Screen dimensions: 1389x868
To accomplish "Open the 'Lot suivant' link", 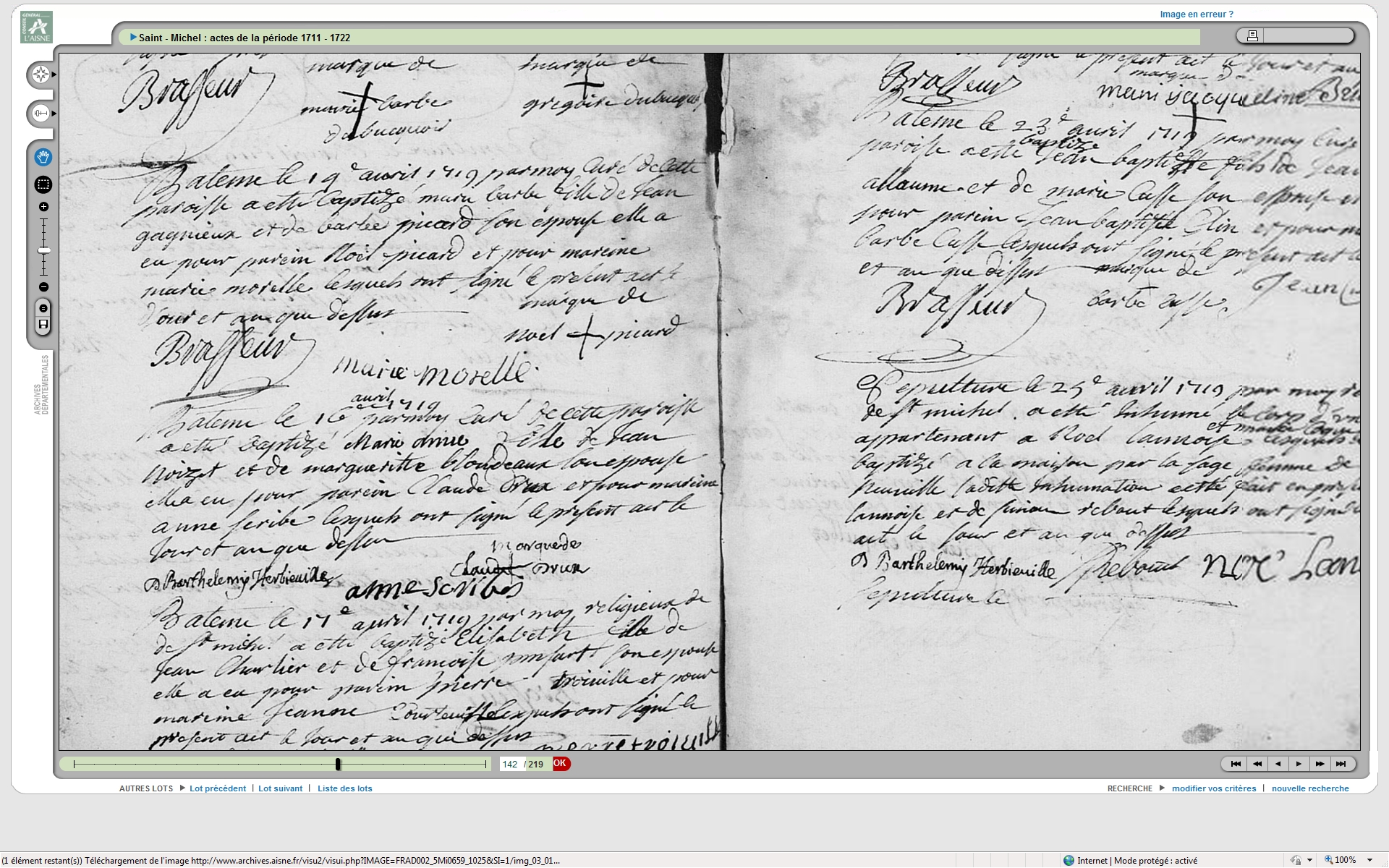I will [280, 788].
